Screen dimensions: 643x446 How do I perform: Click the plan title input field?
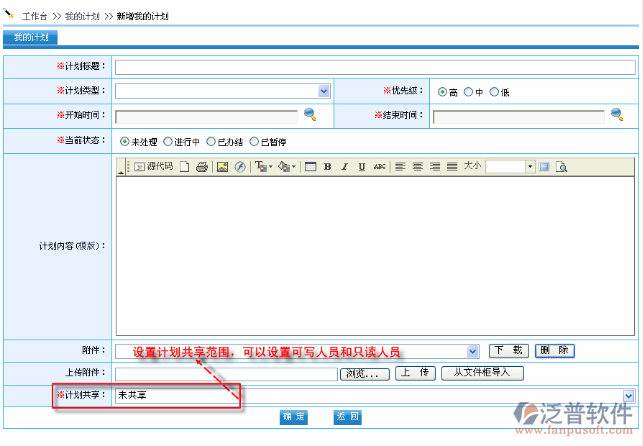click(x=375, y=67)
